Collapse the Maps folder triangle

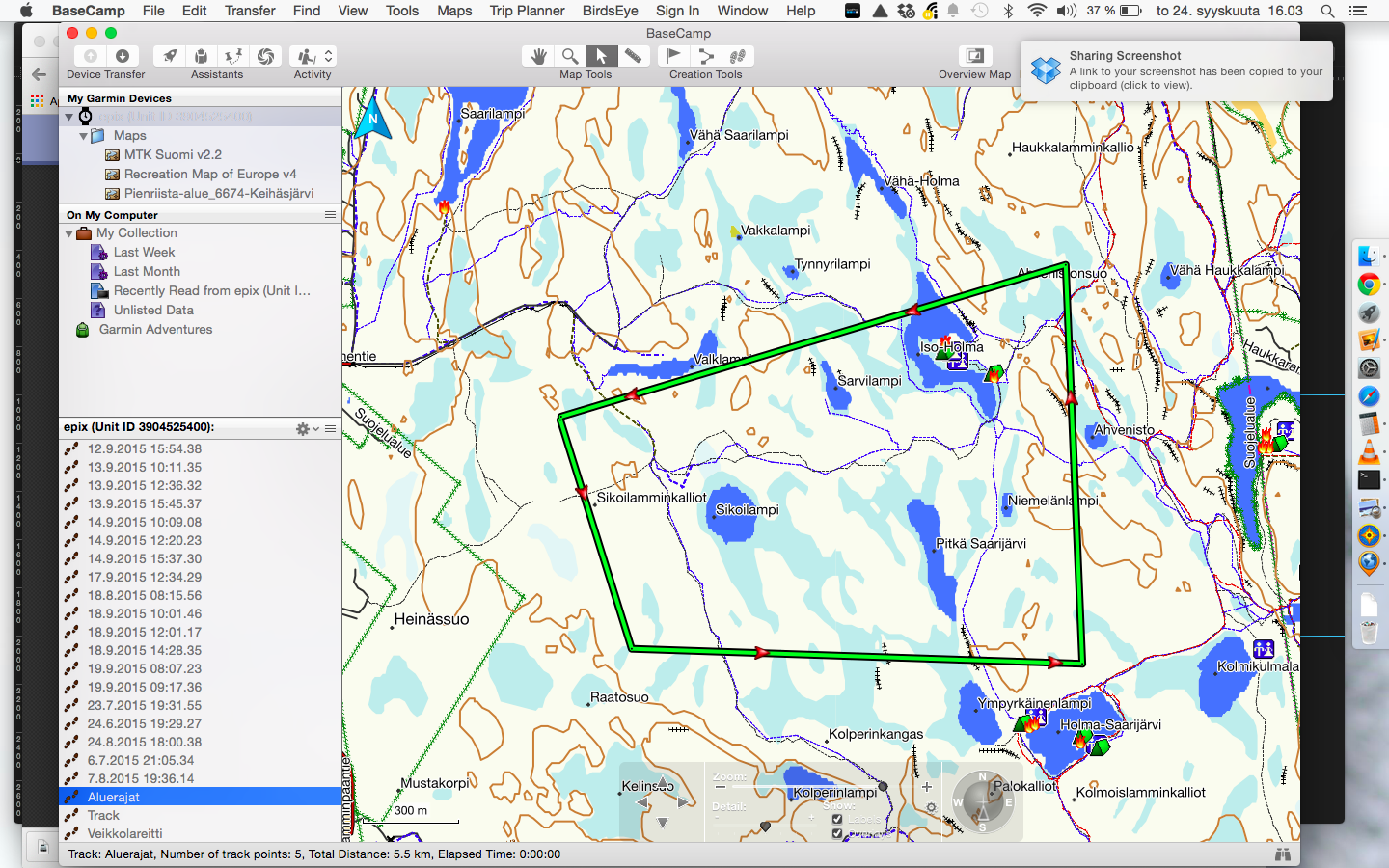(84, 136)
